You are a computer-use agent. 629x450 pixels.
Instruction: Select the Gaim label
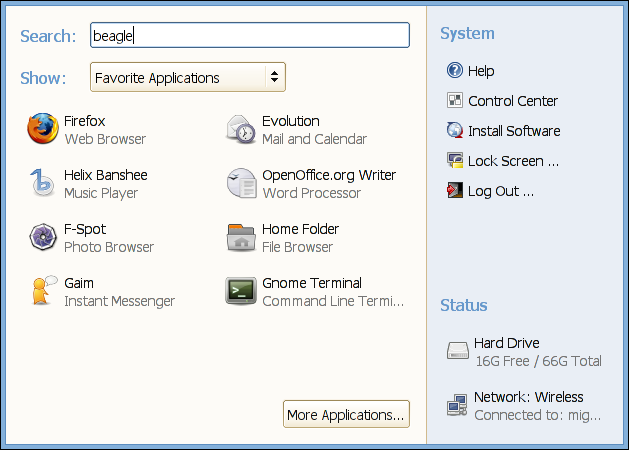click(79, 283)
